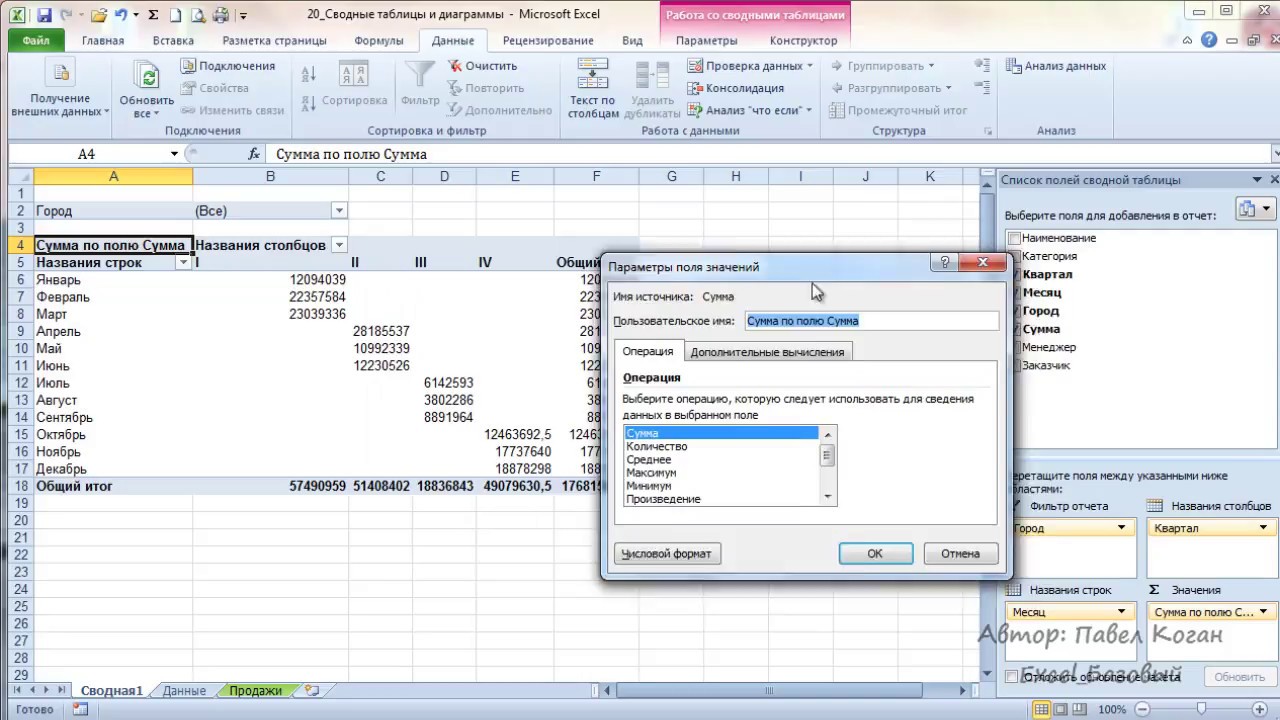Viewport: 1280px width, 720px height.
Task: Open the Город (Все) filter dropdown
Action: 339,211
